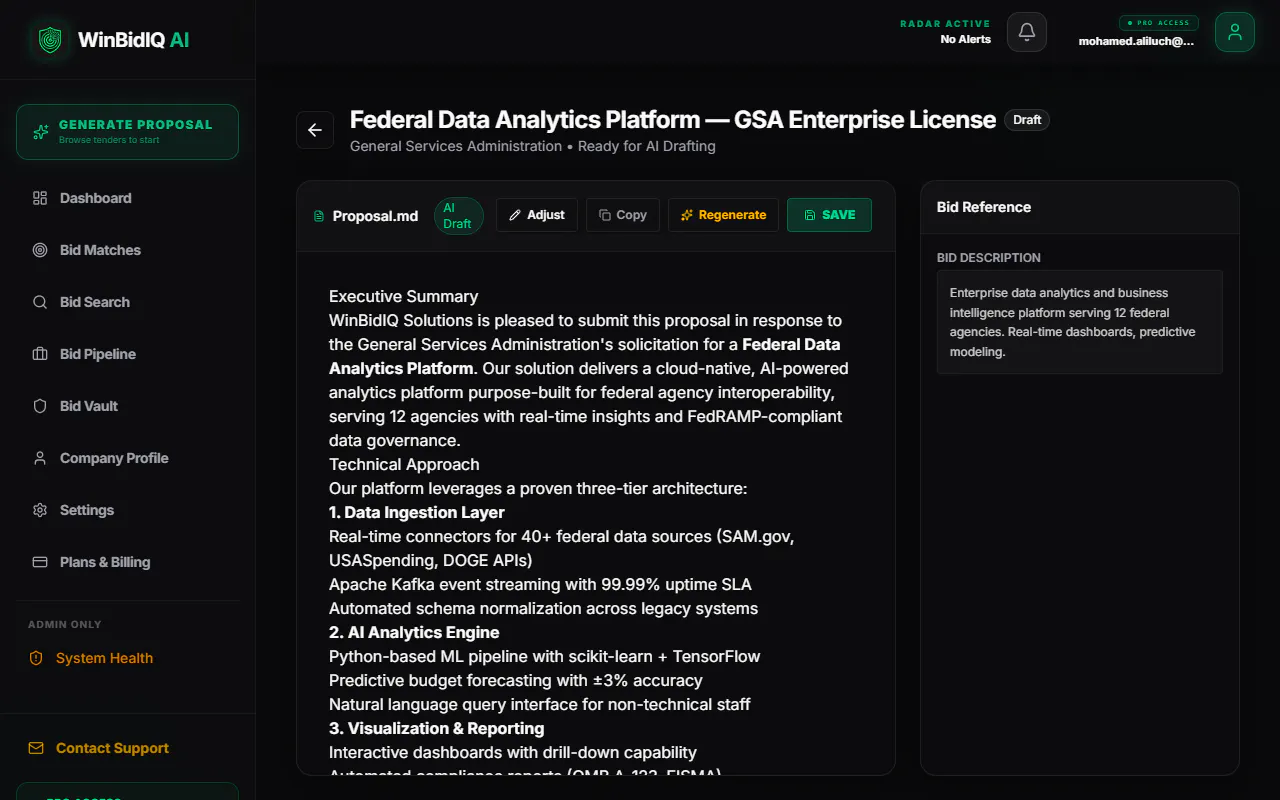Click the No Alerts text
This screenshot has width=1280, height=800.
coord(966,39)
